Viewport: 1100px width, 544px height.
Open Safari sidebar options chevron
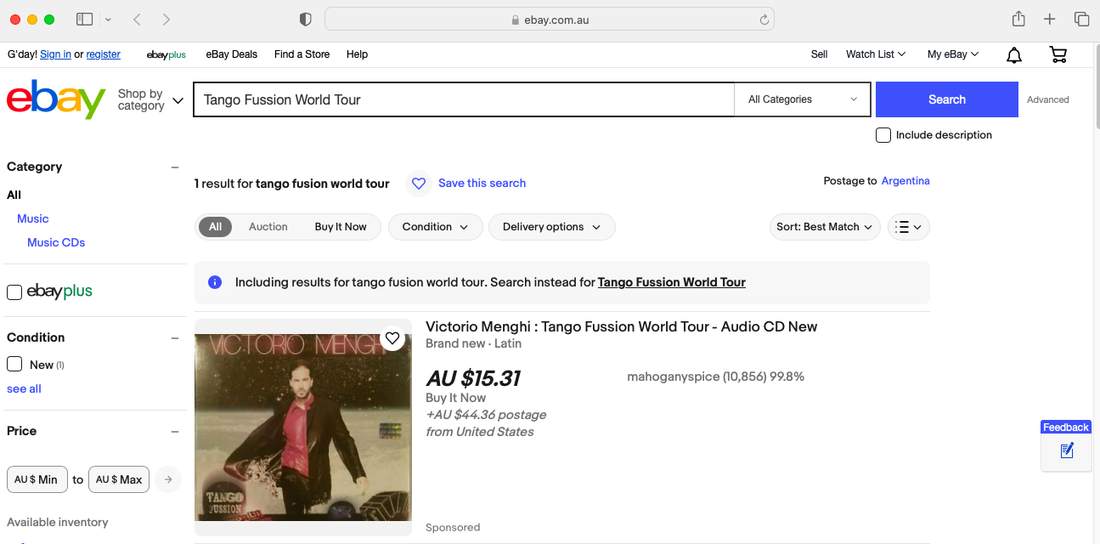(108, 20)
